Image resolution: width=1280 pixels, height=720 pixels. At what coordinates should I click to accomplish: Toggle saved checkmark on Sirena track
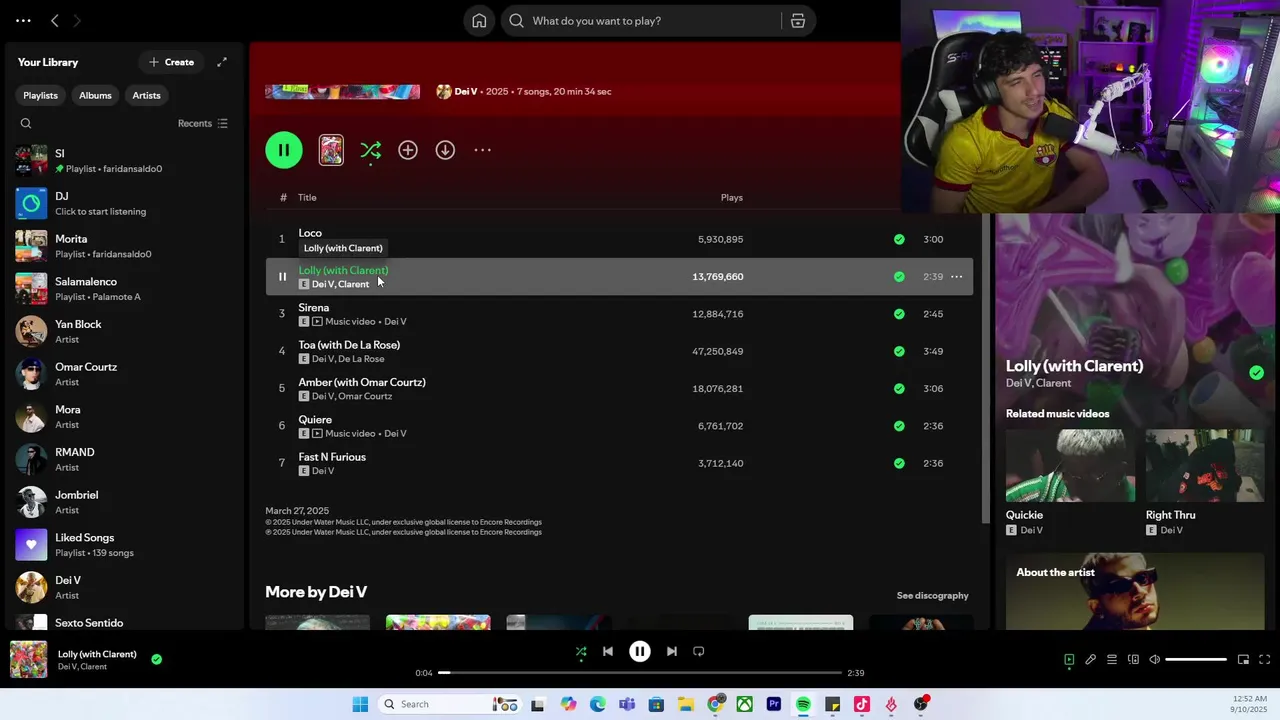(899, 314)
